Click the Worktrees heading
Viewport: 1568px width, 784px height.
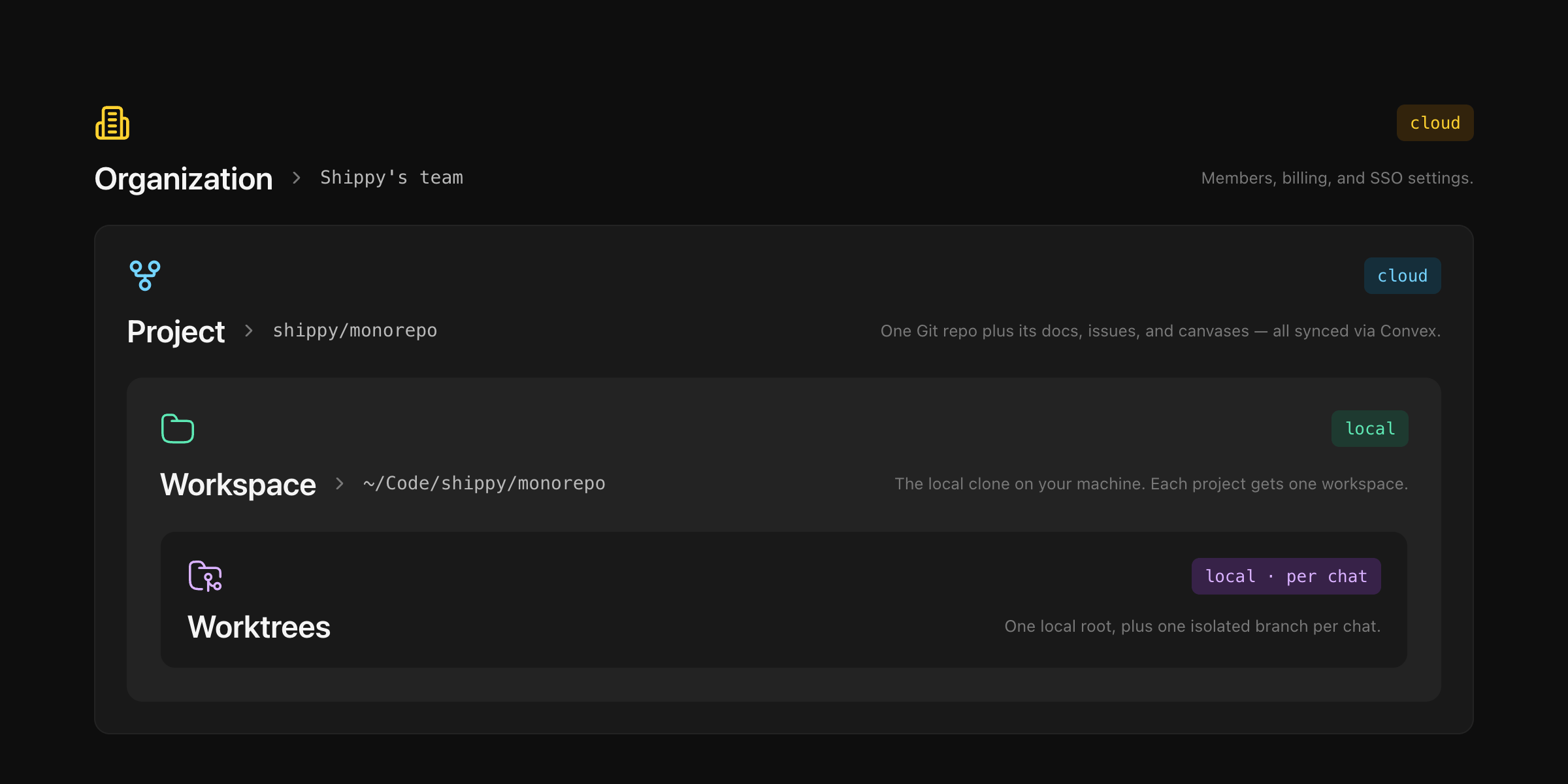[x=259, y=627]
